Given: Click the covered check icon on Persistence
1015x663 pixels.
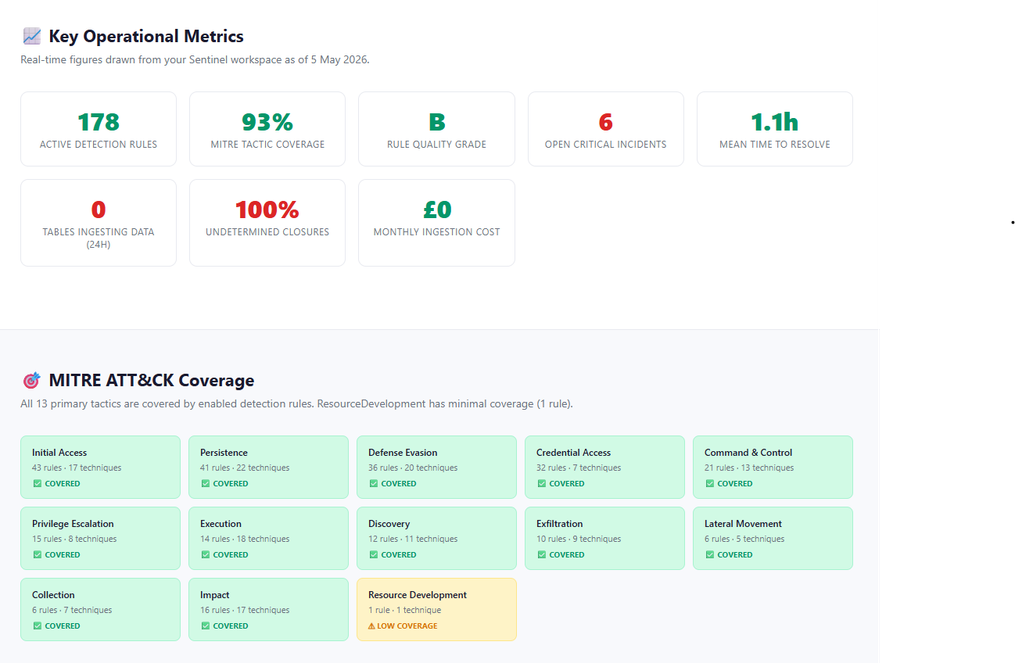Looking at the screenshot, I should point(205,484).
